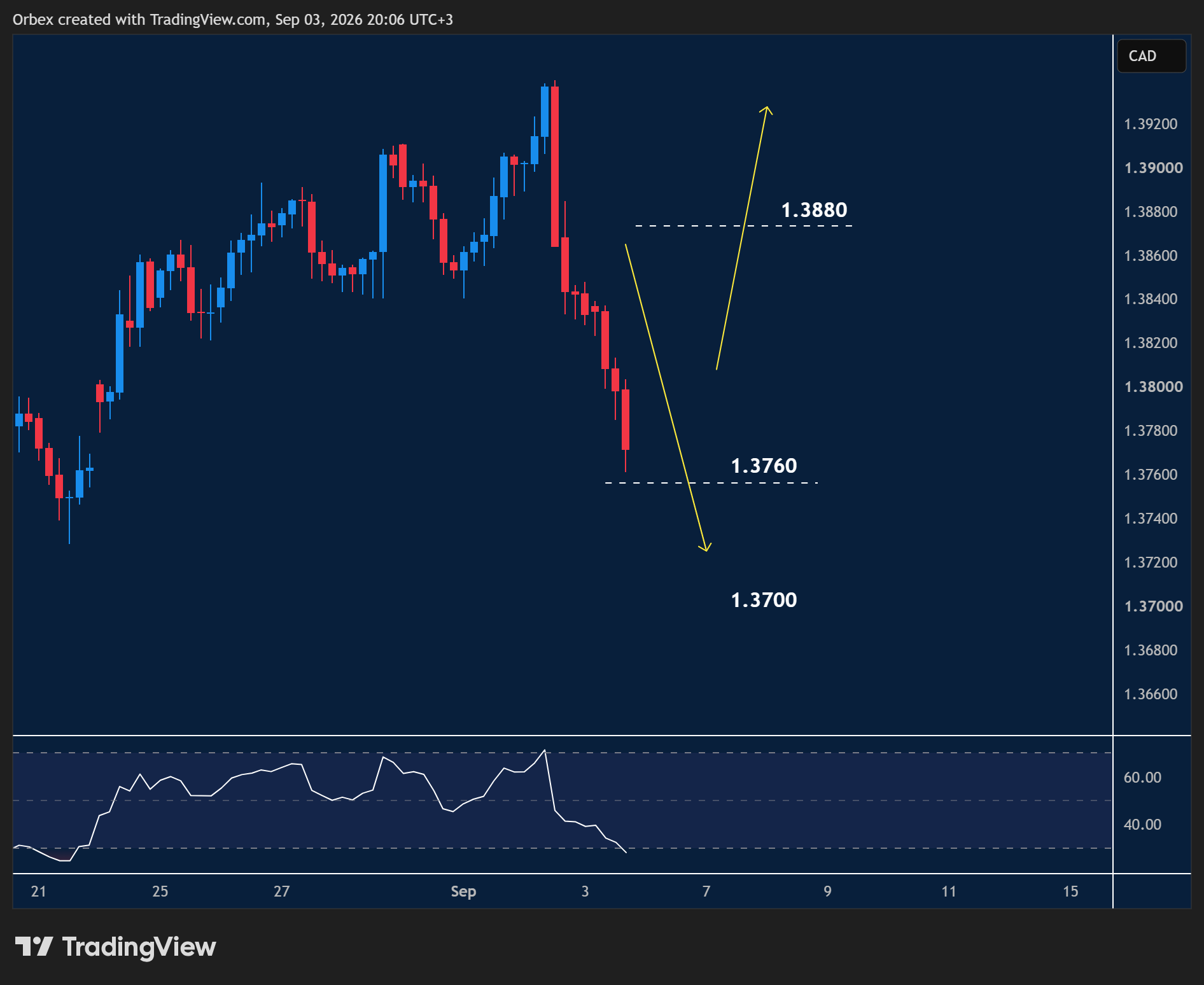The width and height of the screenshot is (1204, 985).
Task: Click the RSI 60.00 axis value
Action: pos(1142,778)
